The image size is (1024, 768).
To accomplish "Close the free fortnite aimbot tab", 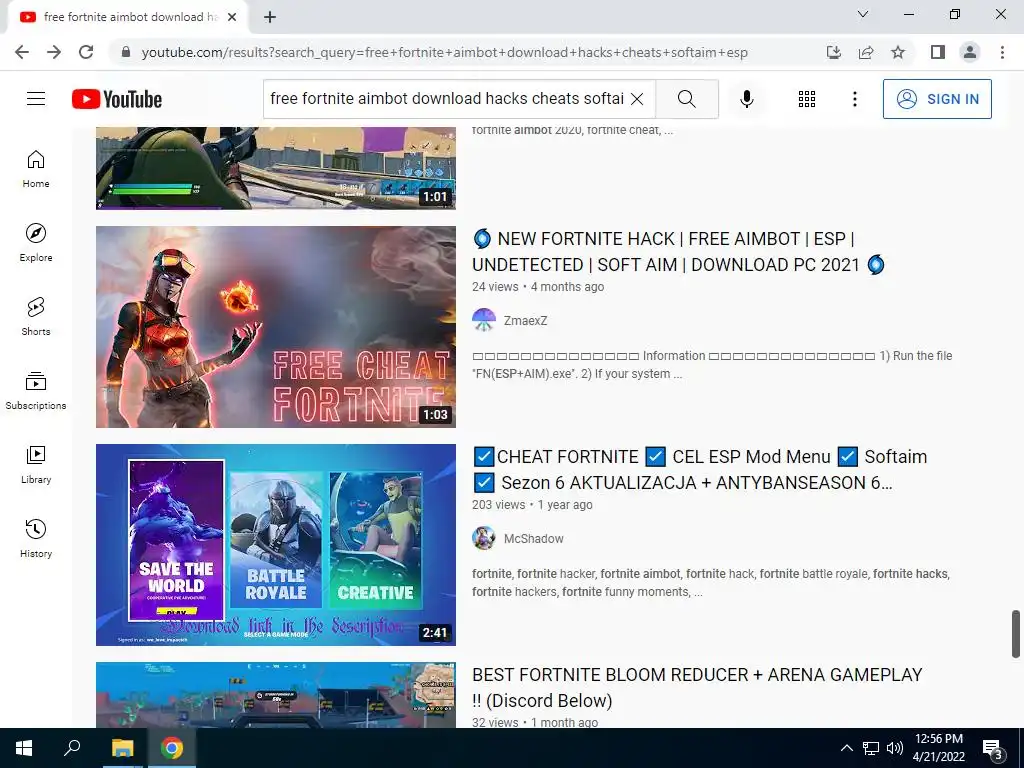I will click(x=232, y=17).
